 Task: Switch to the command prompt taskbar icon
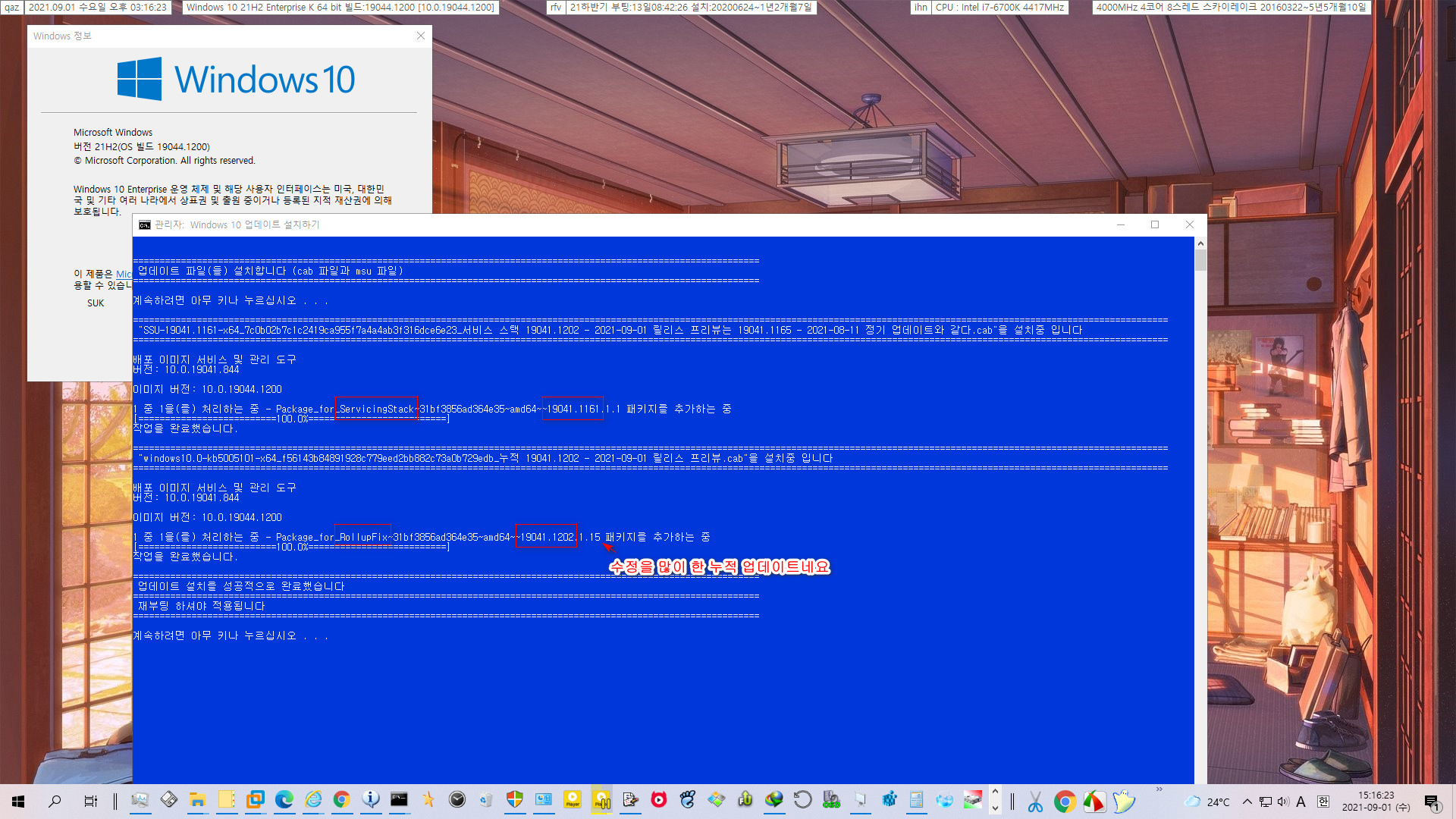[399, 799]
